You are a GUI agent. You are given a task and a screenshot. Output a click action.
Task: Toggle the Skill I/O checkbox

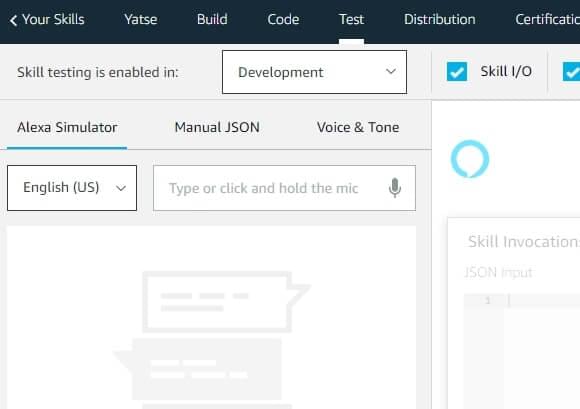[456, 71]
